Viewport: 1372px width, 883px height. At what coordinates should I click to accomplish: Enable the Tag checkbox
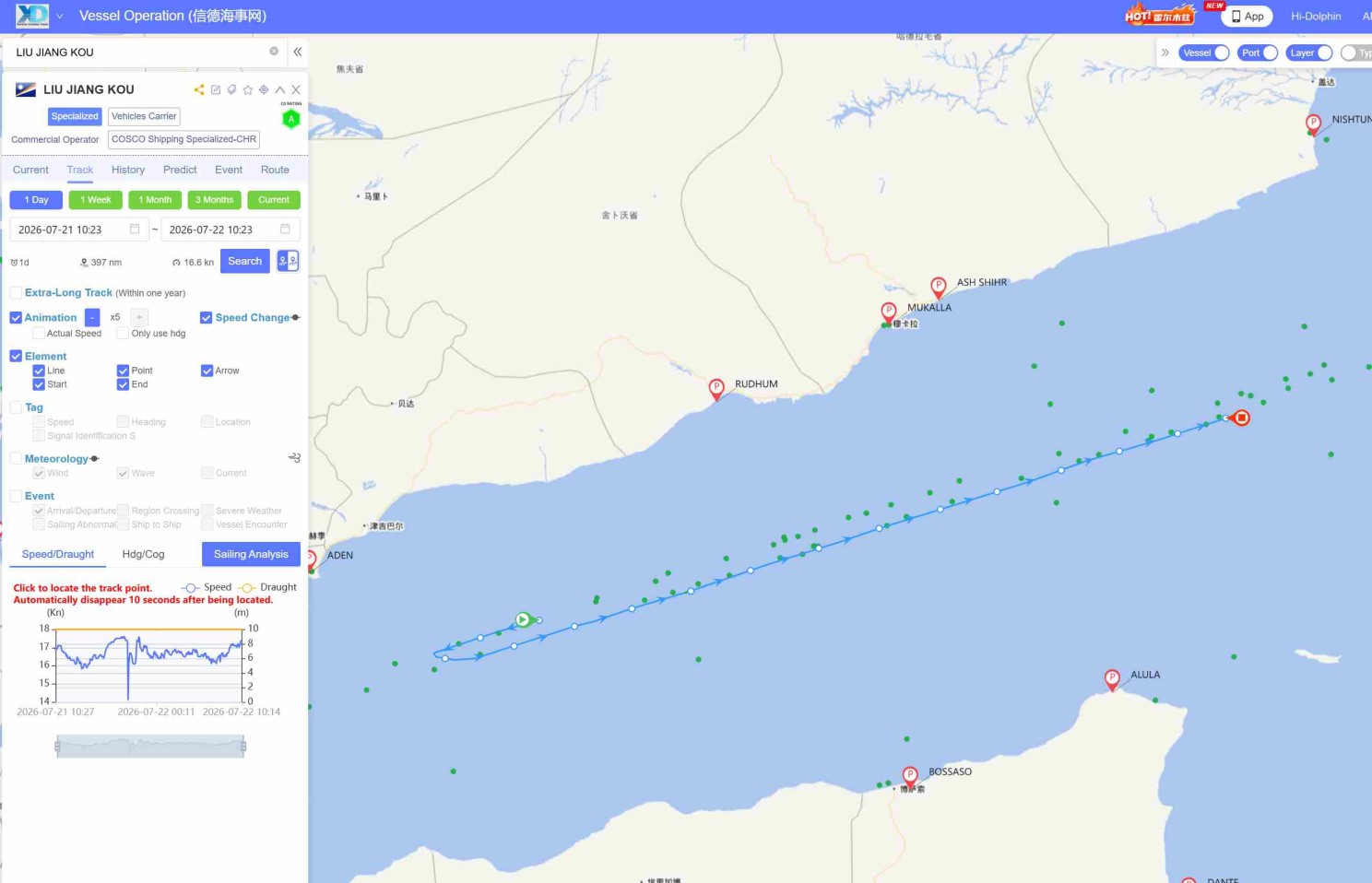click(x=16, y=406)
